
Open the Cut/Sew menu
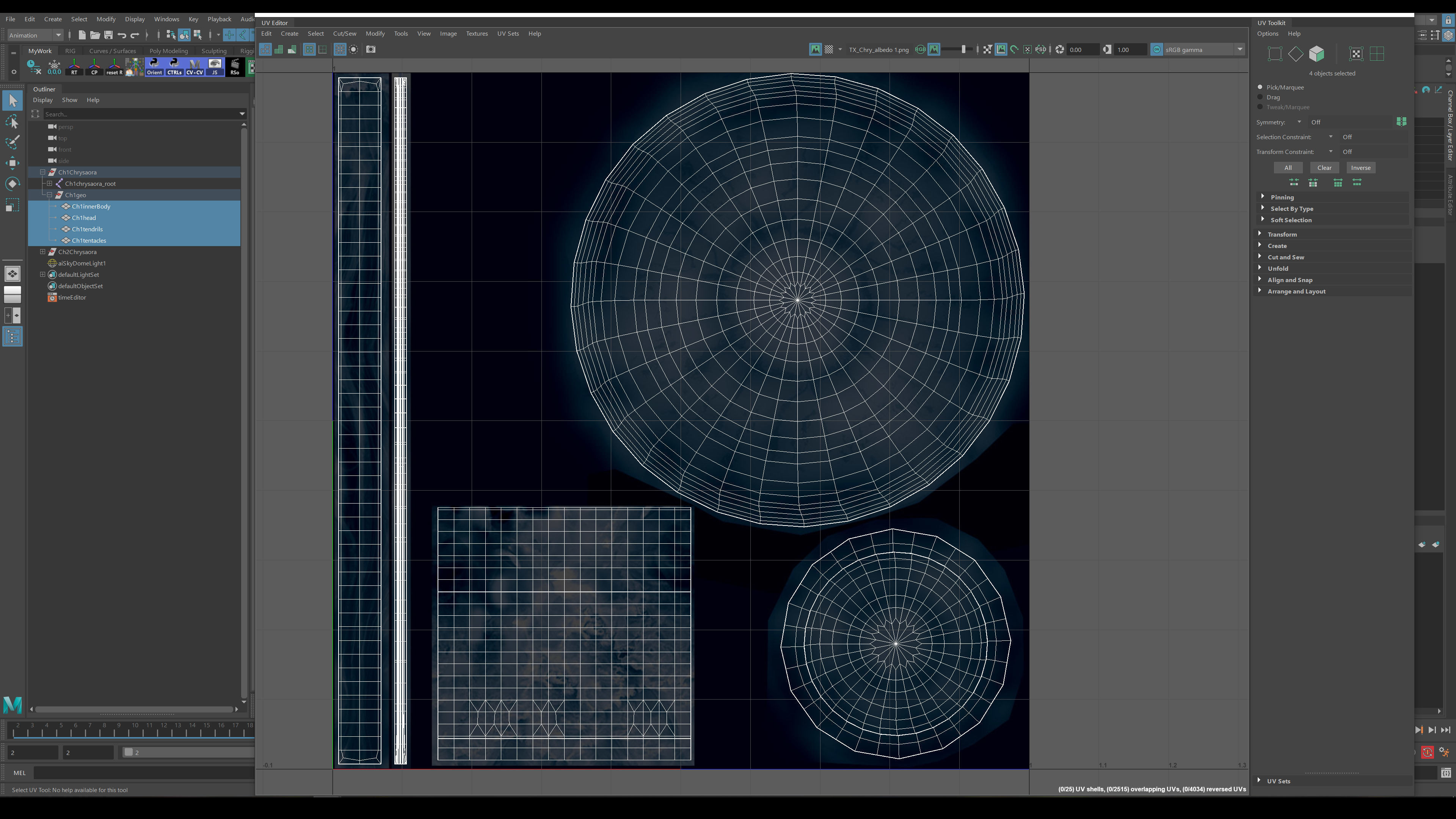pyautogui.click(x=344, y=33)
